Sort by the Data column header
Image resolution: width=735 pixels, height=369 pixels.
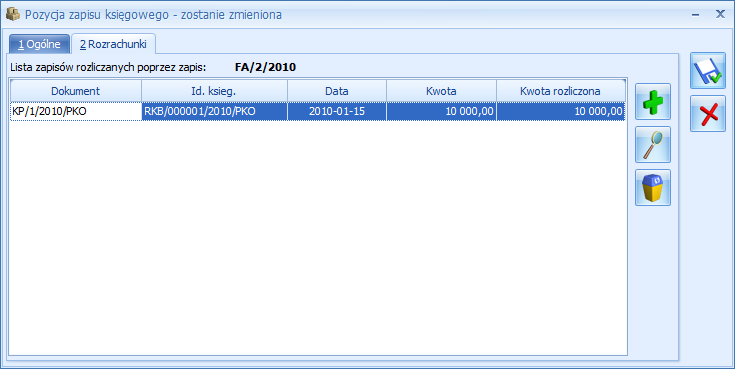(337, 91)
